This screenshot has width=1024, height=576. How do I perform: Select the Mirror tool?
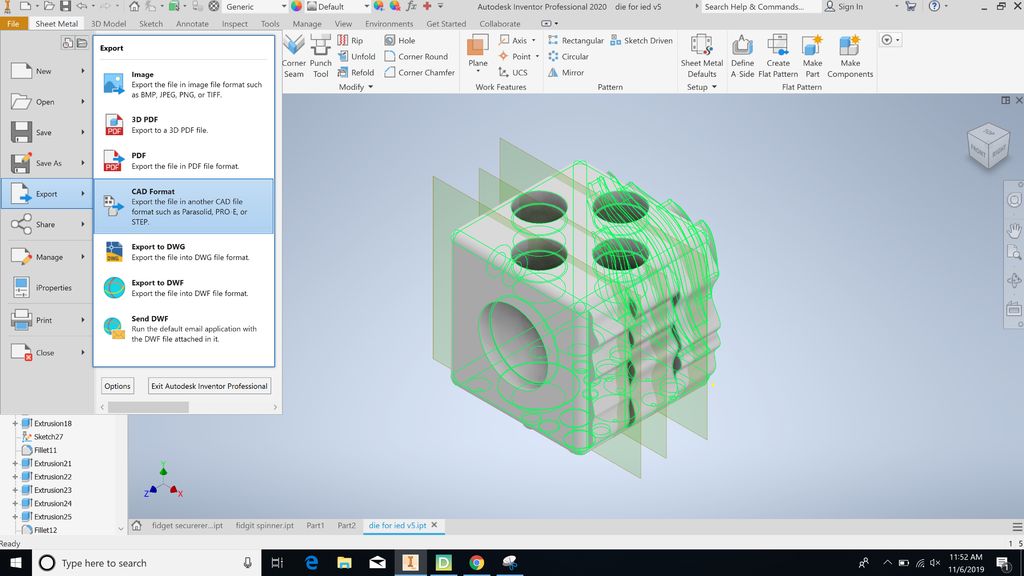coord(566,72)
